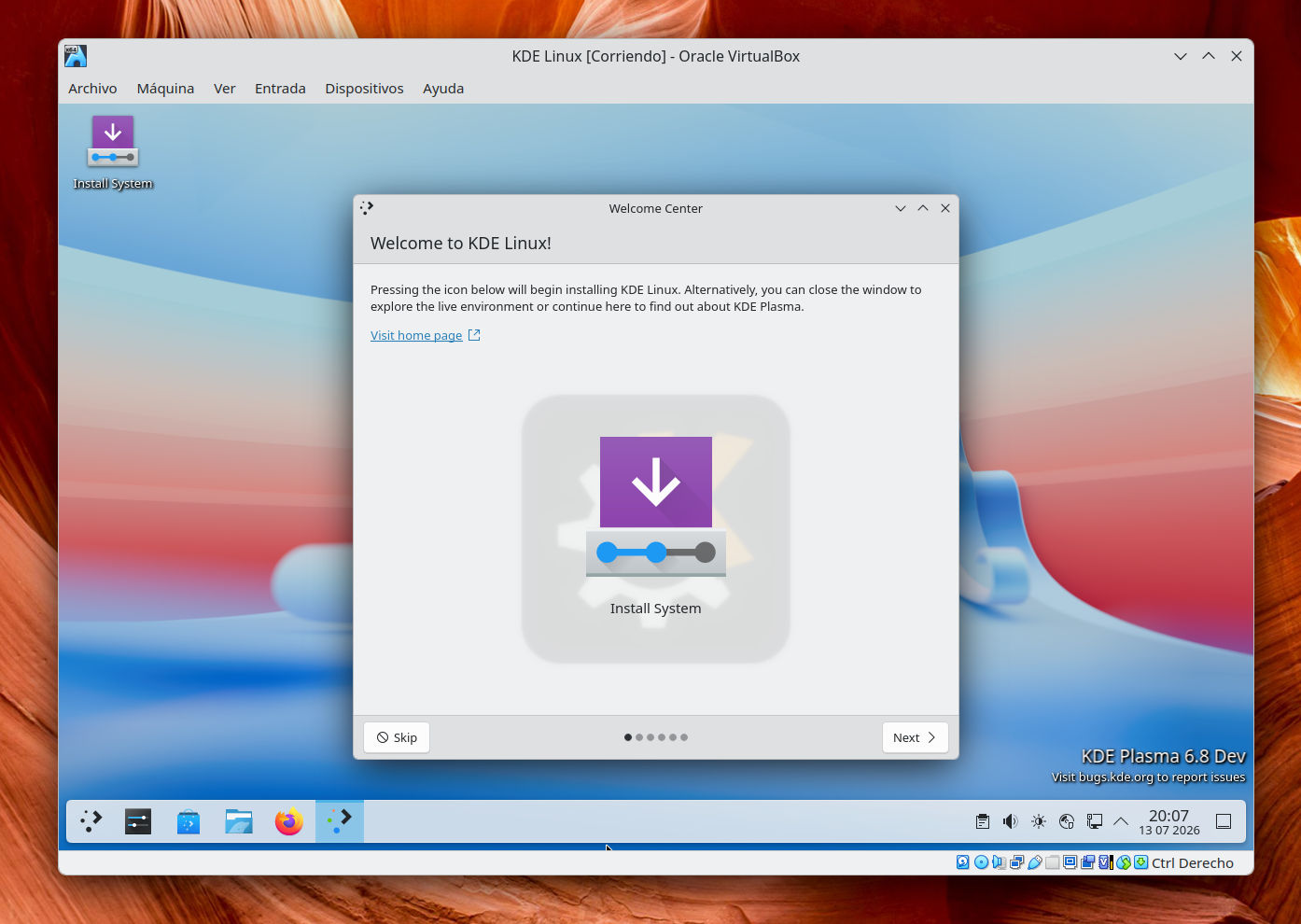The width and height of the screenshot is (1301, 924).
Task: Click the Next button
Action: pos(915,737)
